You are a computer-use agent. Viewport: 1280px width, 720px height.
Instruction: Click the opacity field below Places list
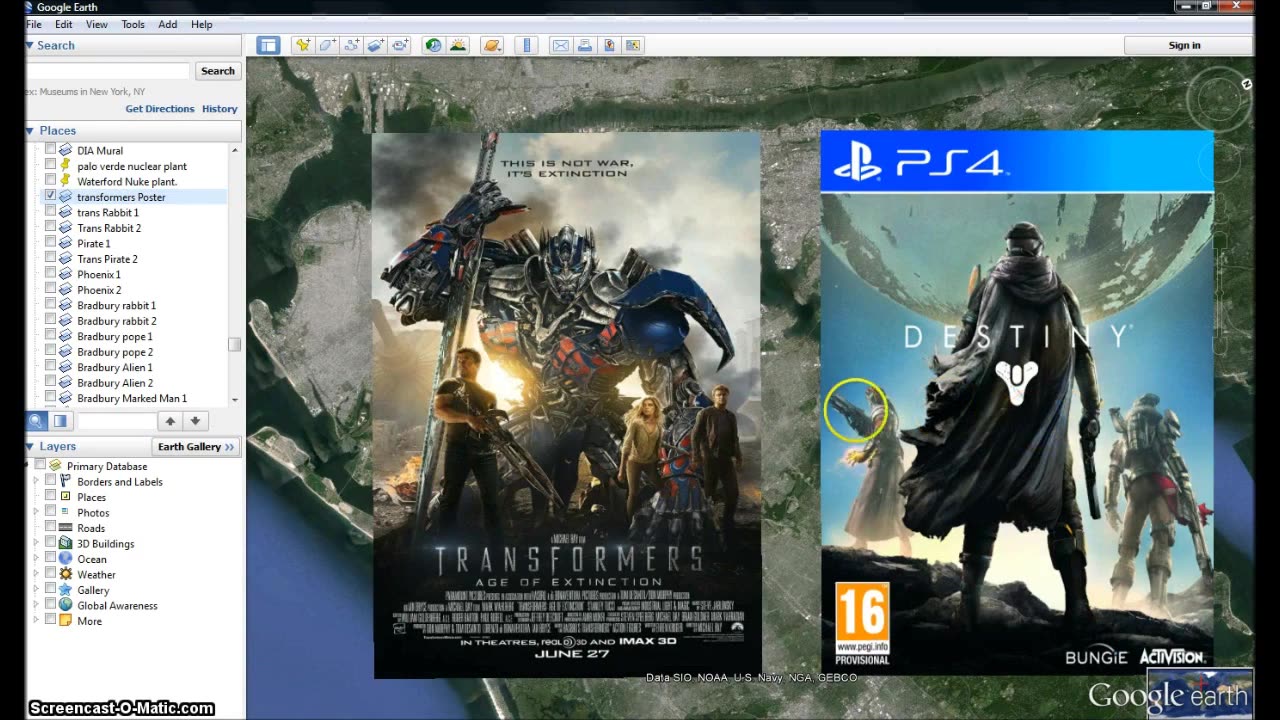coord(117,421)
